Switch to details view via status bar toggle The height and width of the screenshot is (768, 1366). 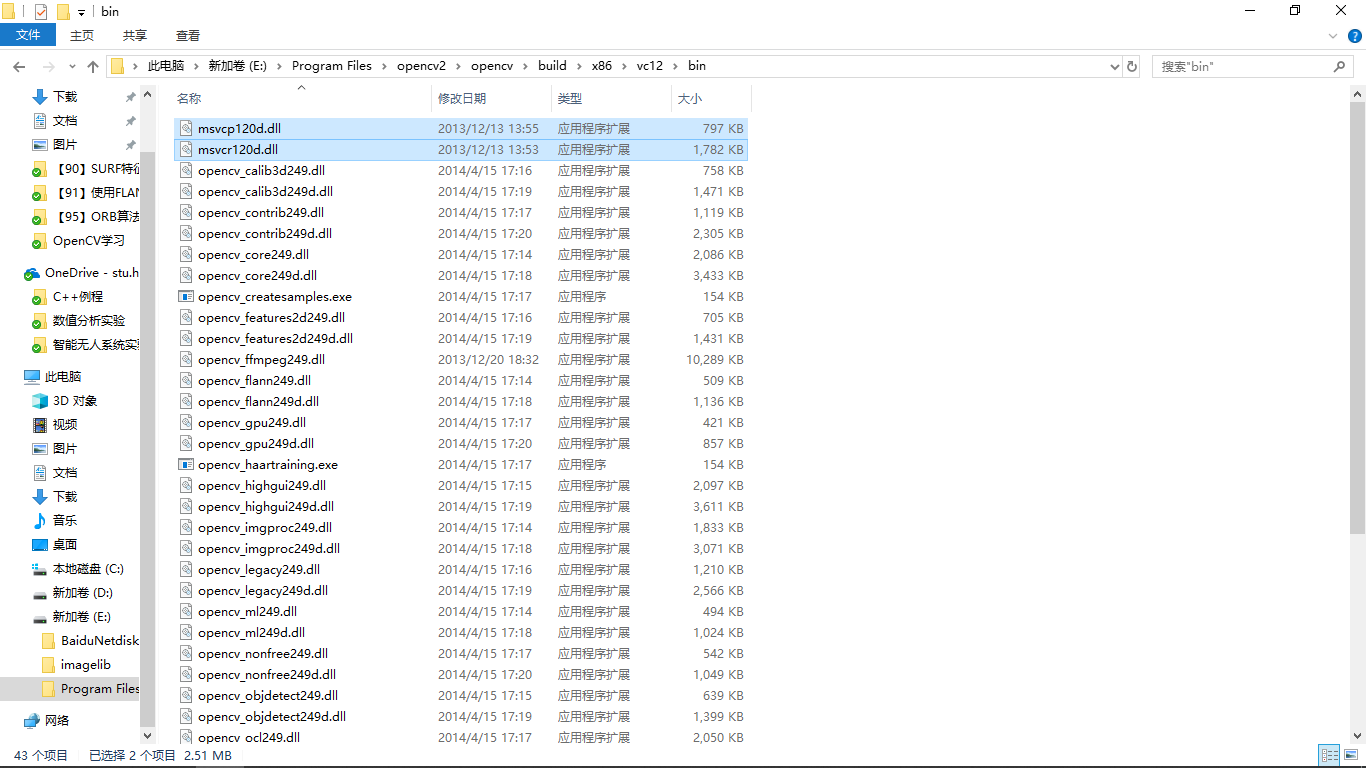tap(1330, 755)
